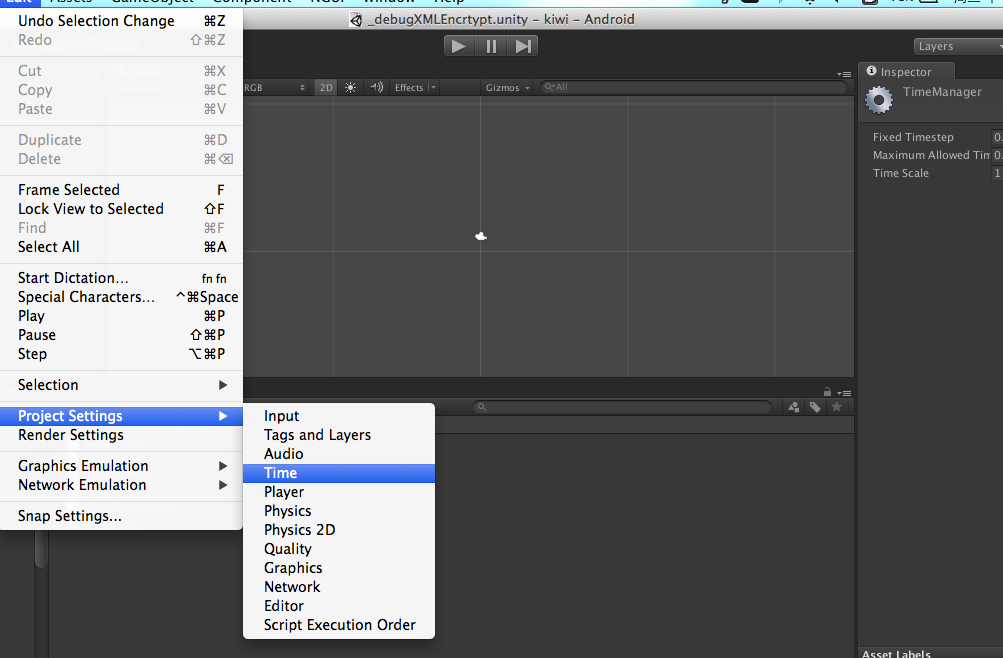Click the Maximum Allowed Timestep value field
Image resolution: width=1003 pixels, height=658 pixels.
coord(997,155)
